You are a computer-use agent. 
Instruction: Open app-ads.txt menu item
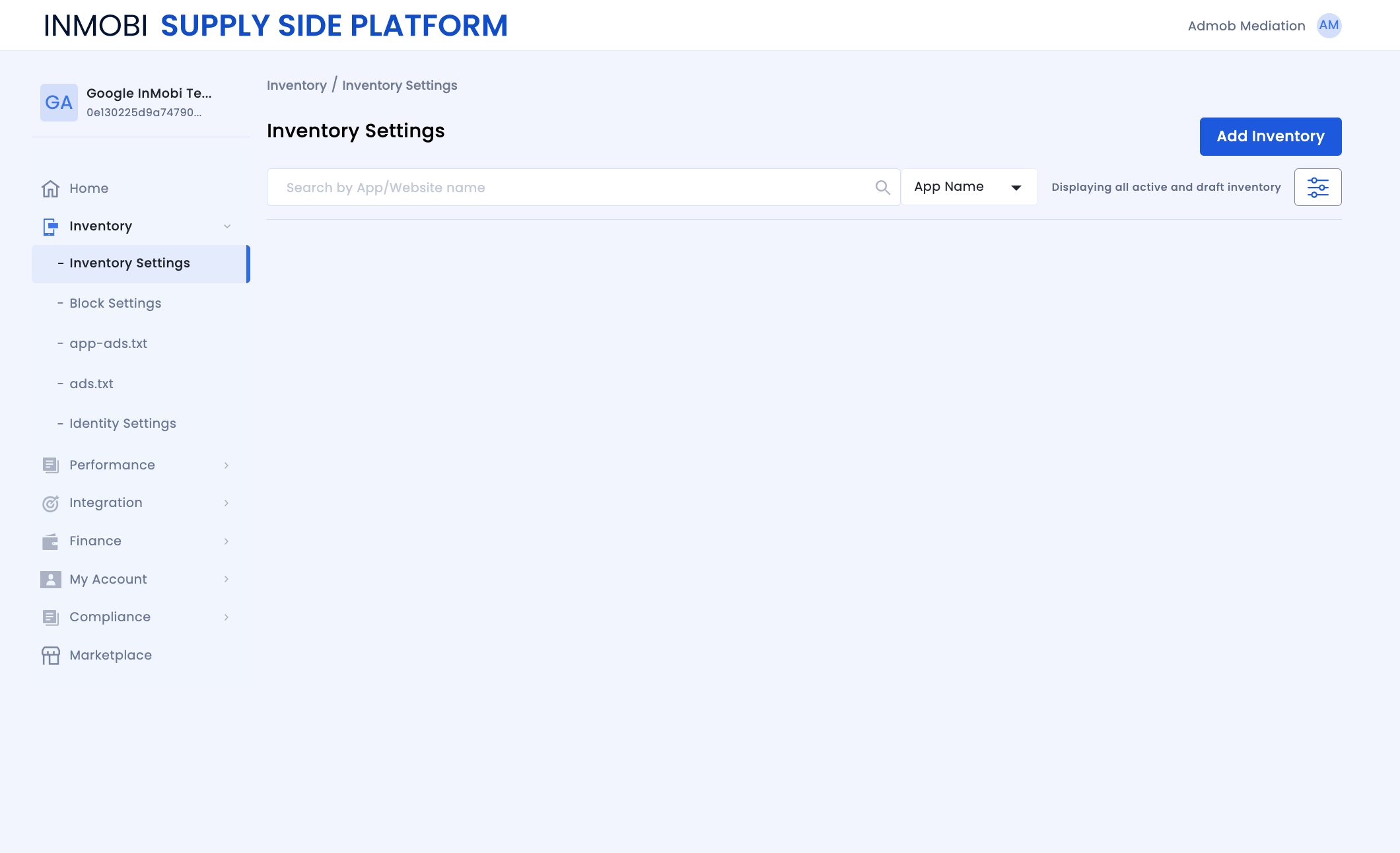point(108,344)
